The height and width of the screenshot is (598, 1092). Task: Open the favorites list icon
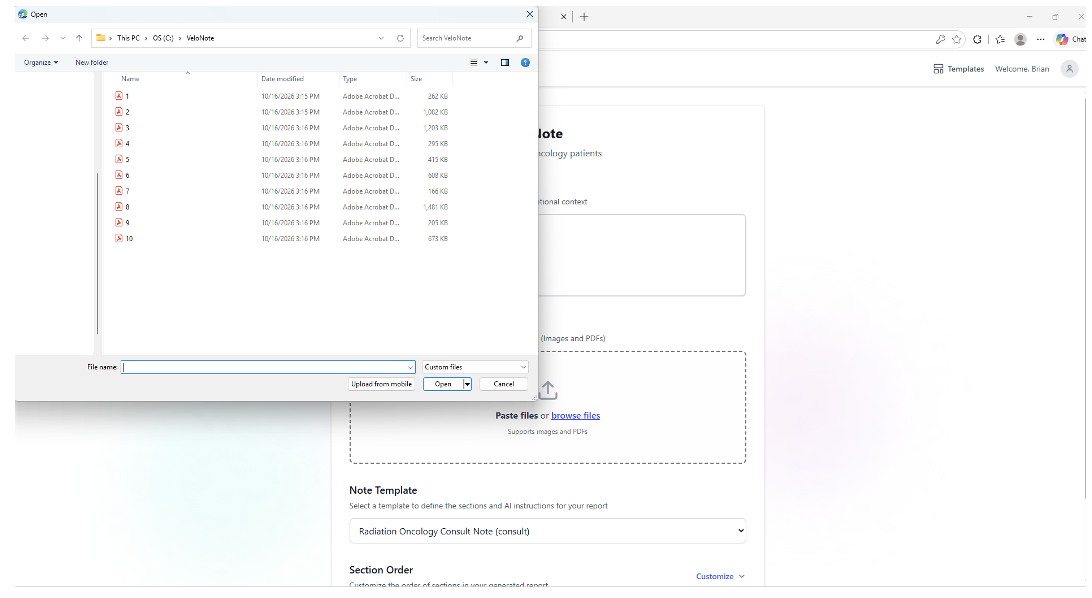pyautogui.click(x=1000, y=40)
